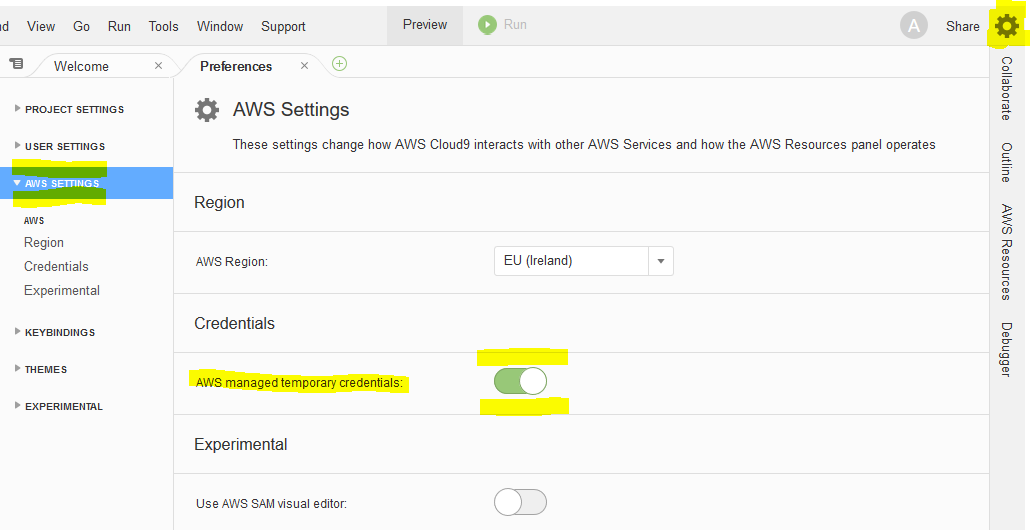
Task: Close the Welcome tab
Action: click(x=158, y=66)
